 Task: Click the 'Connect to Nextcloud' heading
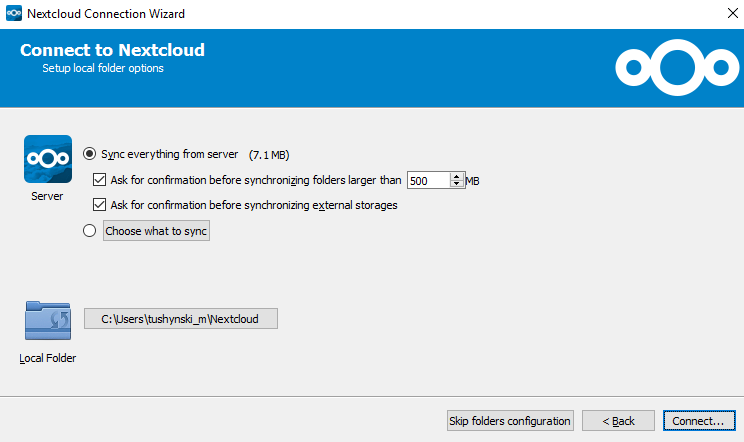click(x=112, y=50)
